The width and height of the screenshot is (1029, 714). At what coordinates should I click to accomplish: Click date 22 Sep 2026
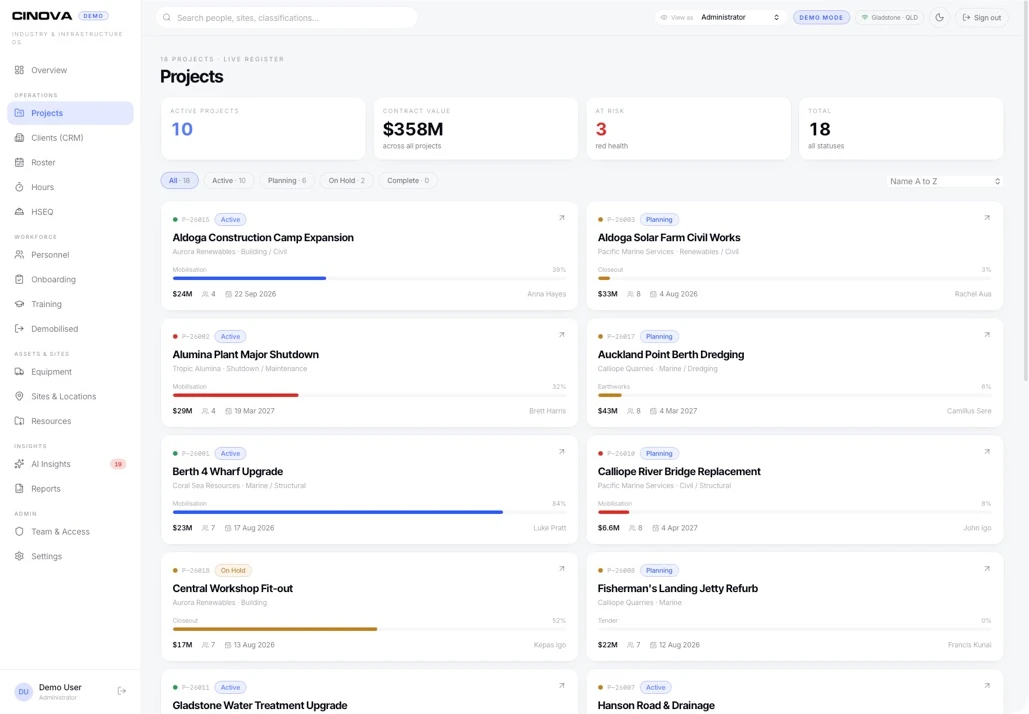tap(255, 294)
